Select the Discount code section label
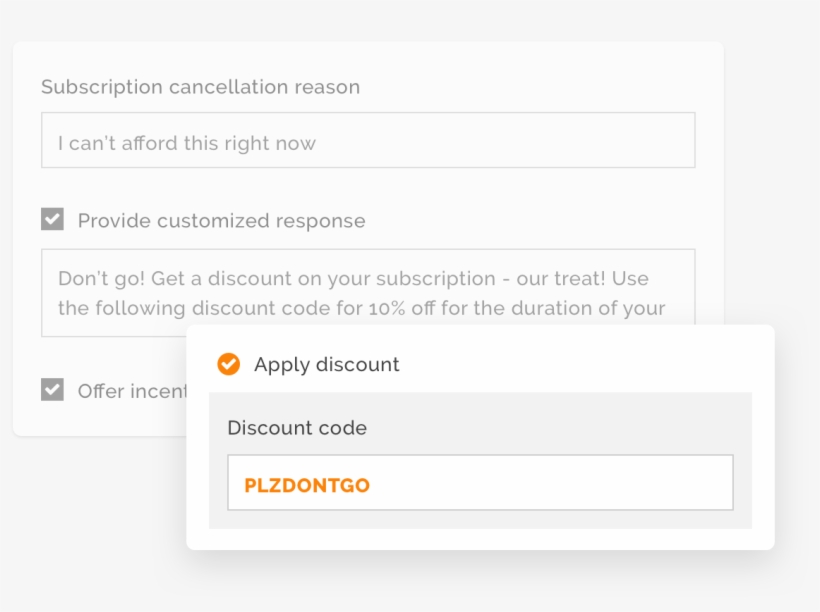820x612 pixels. coord(297,427)
